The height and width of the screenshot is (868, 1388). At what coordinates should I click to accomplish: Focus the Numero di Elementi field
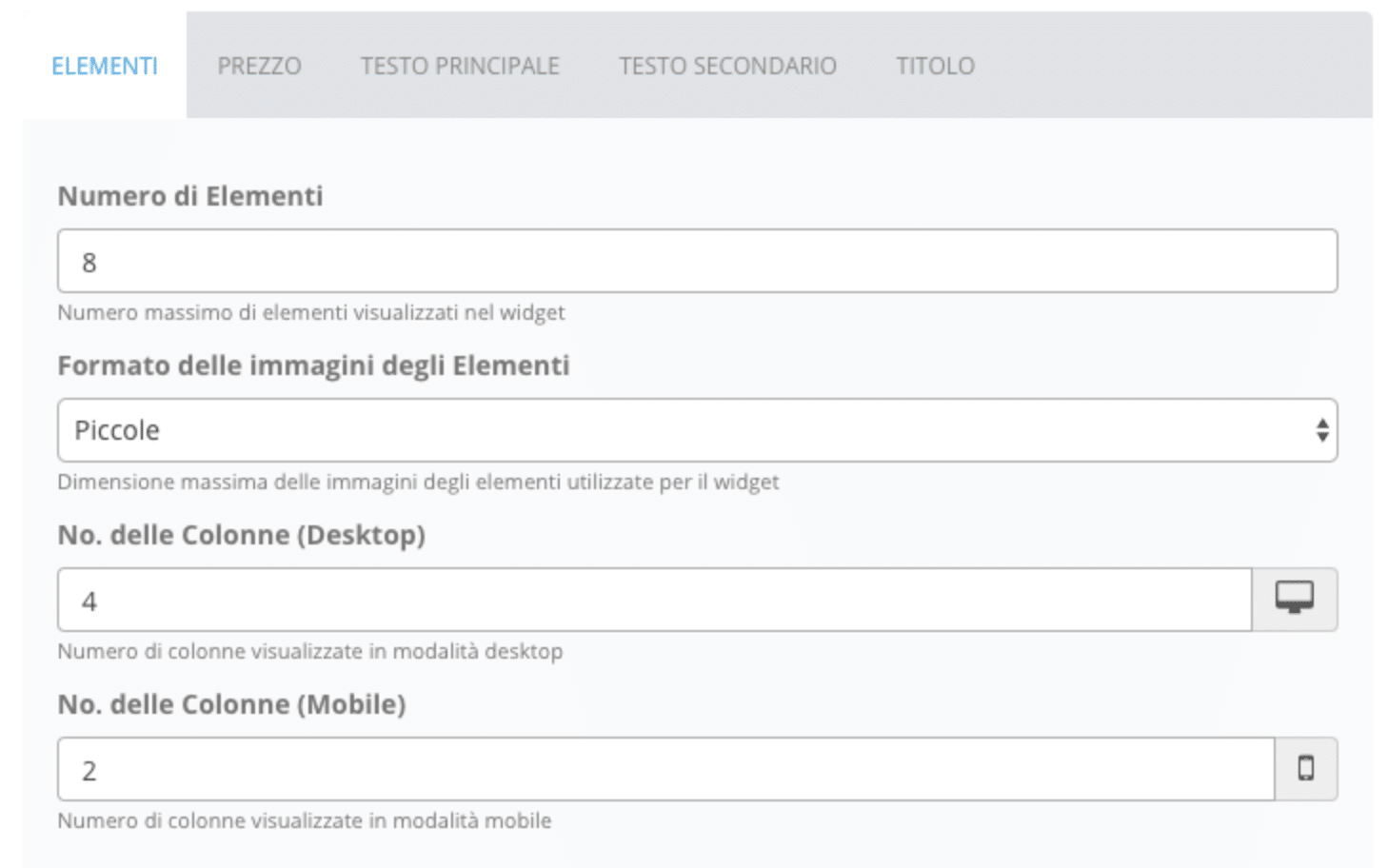point(697,261)
